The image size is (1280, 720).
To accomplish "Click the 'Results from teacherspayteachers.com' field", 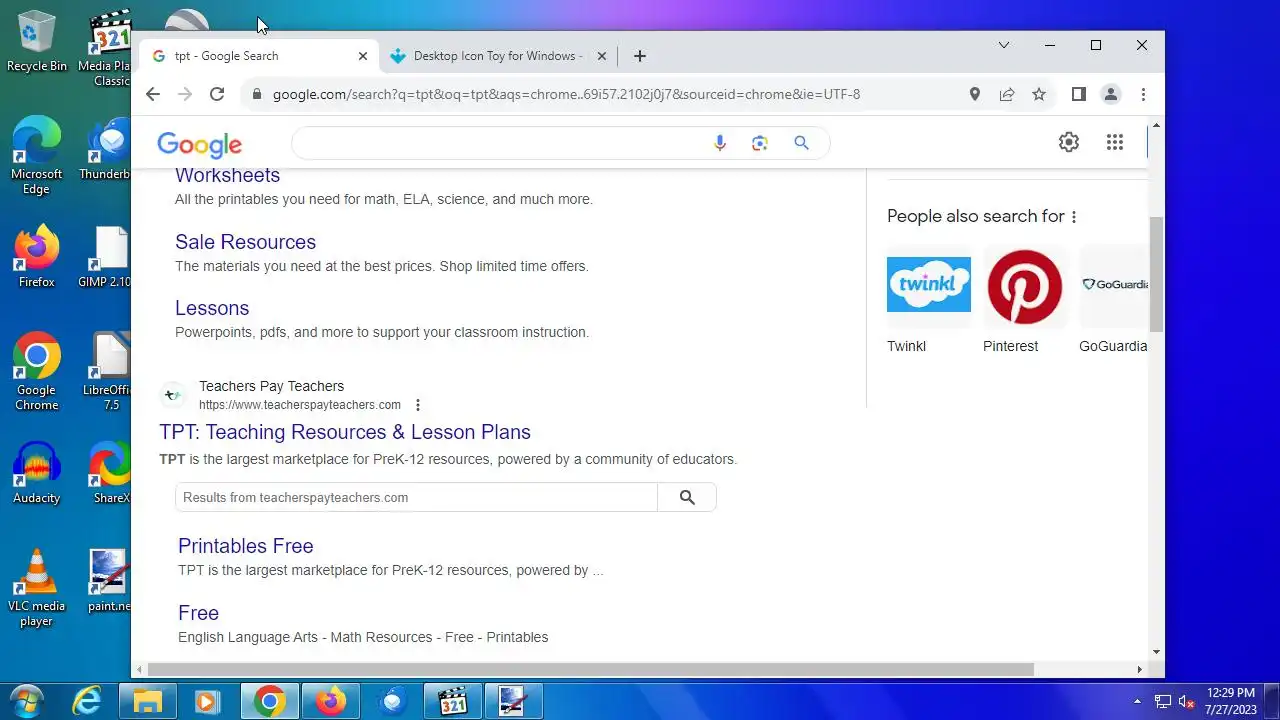I will point(416,497).
